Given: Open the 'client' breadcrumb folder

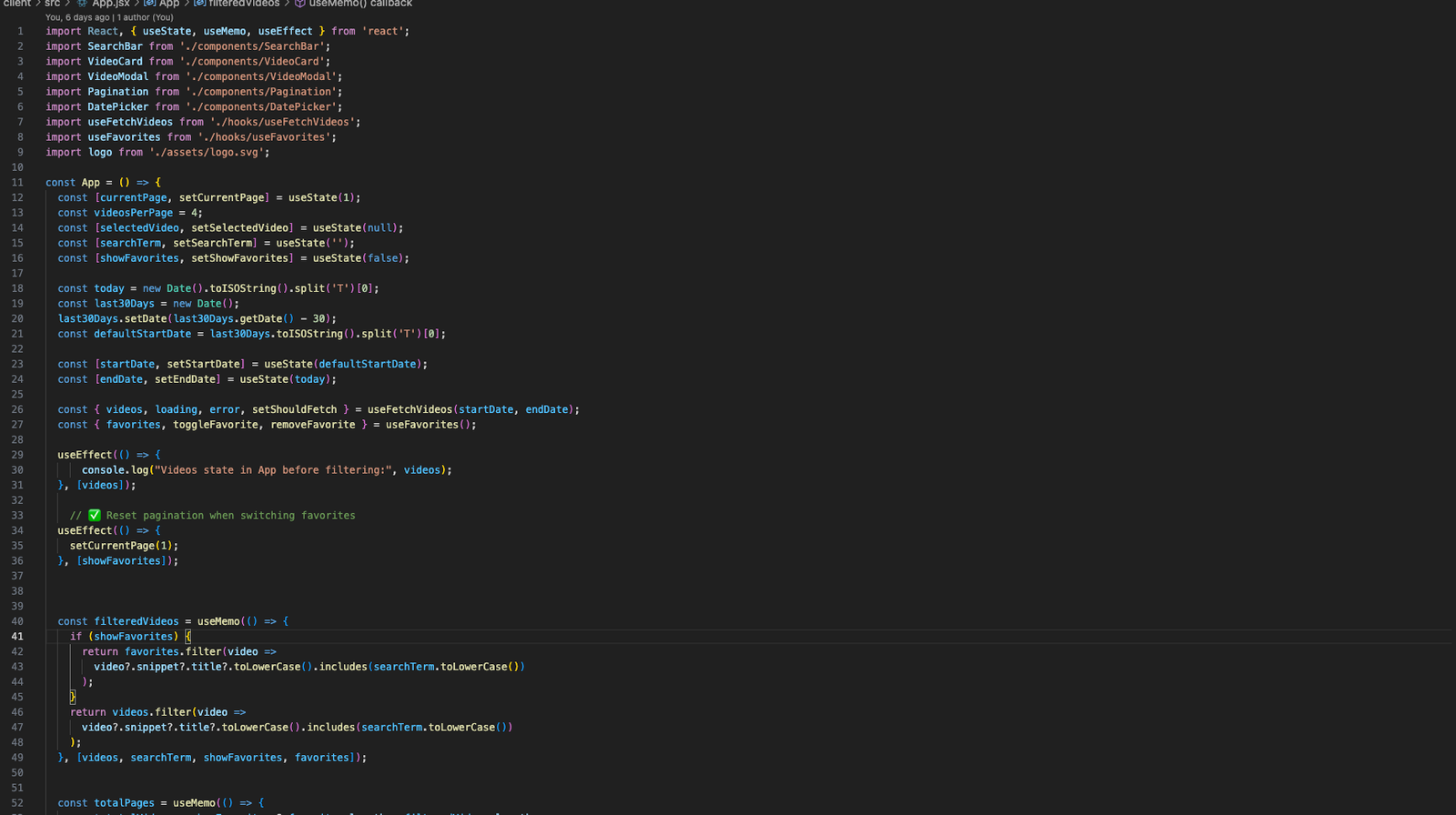Looking at the screenshot, I should point(16,4).
